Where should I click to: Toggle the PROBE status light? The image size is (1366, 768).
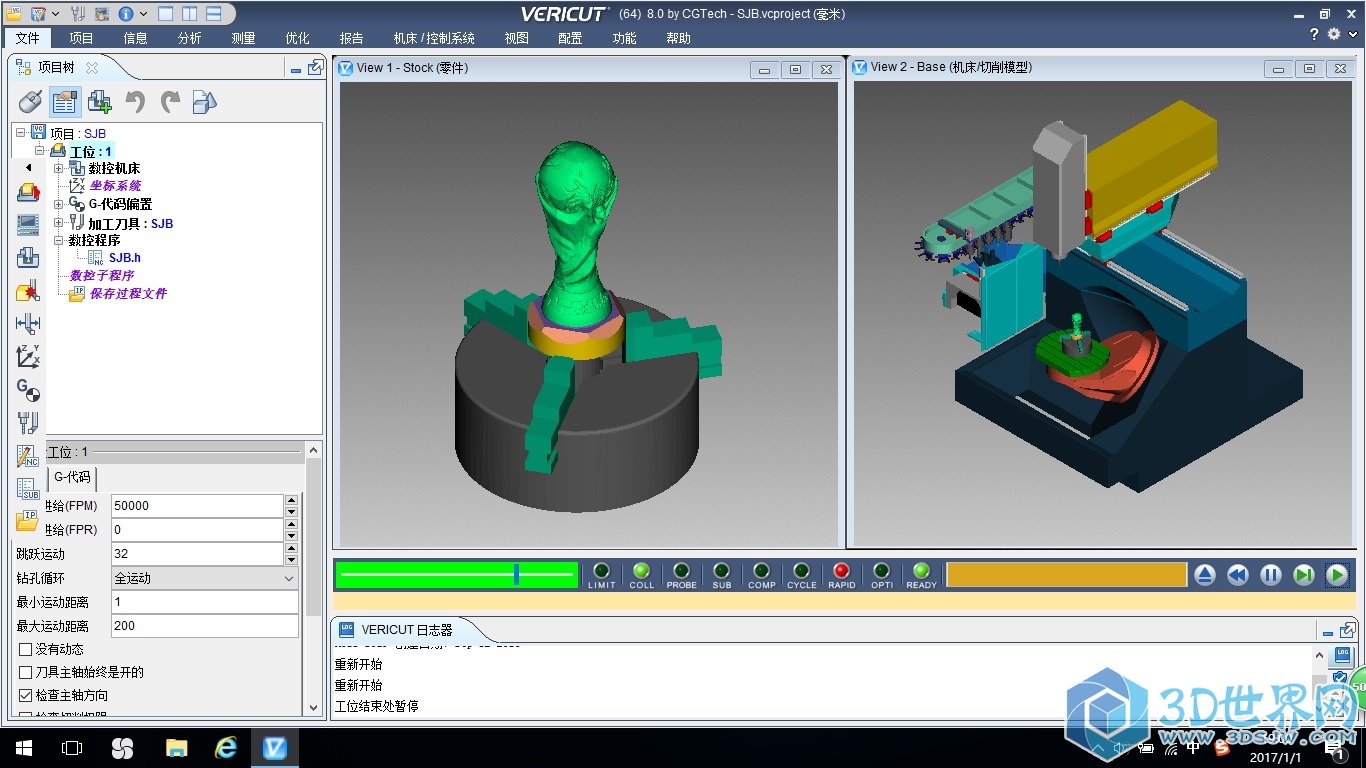pyautogui.click(x=681, y=571)
